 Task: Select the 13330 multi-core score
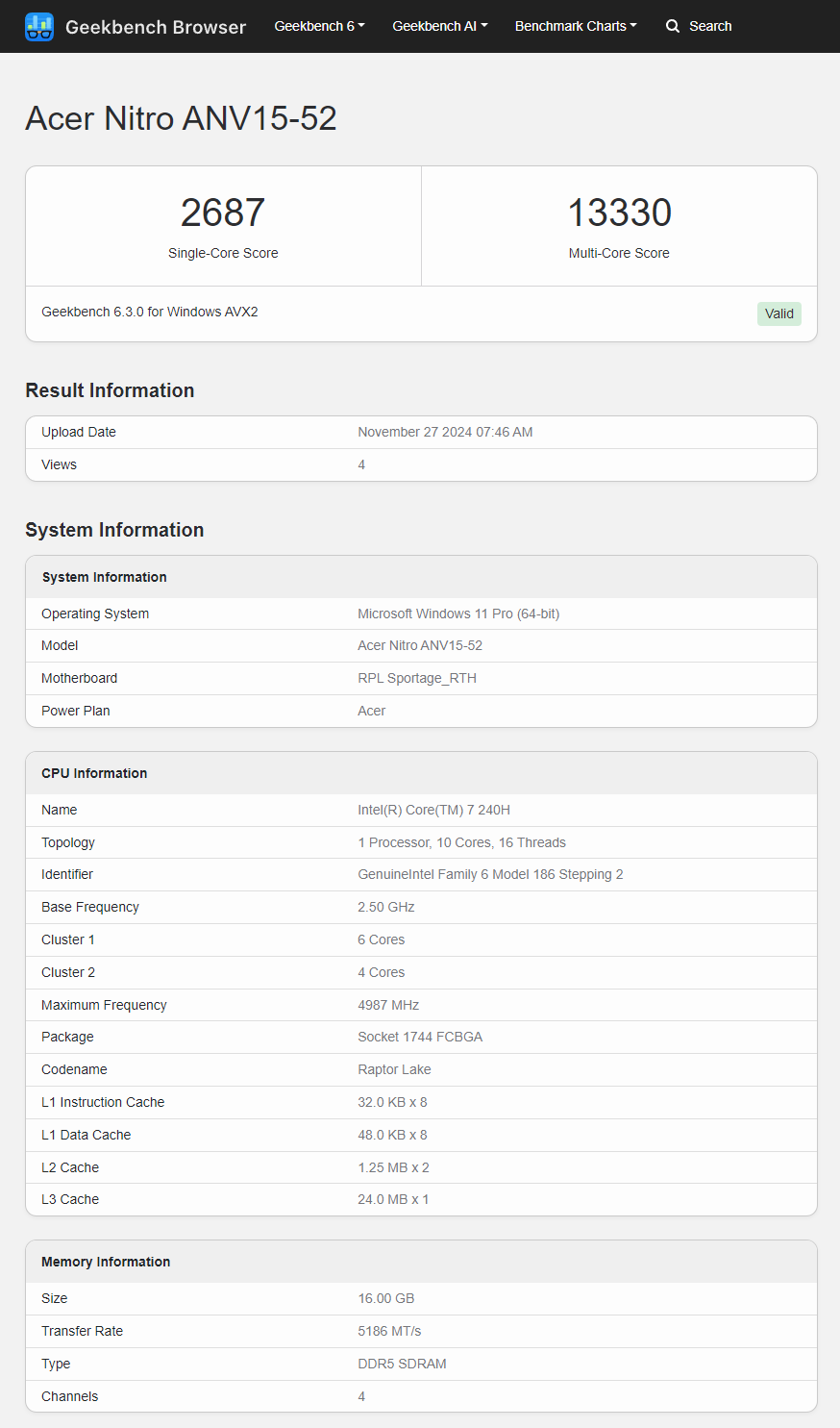click(619, 213)
